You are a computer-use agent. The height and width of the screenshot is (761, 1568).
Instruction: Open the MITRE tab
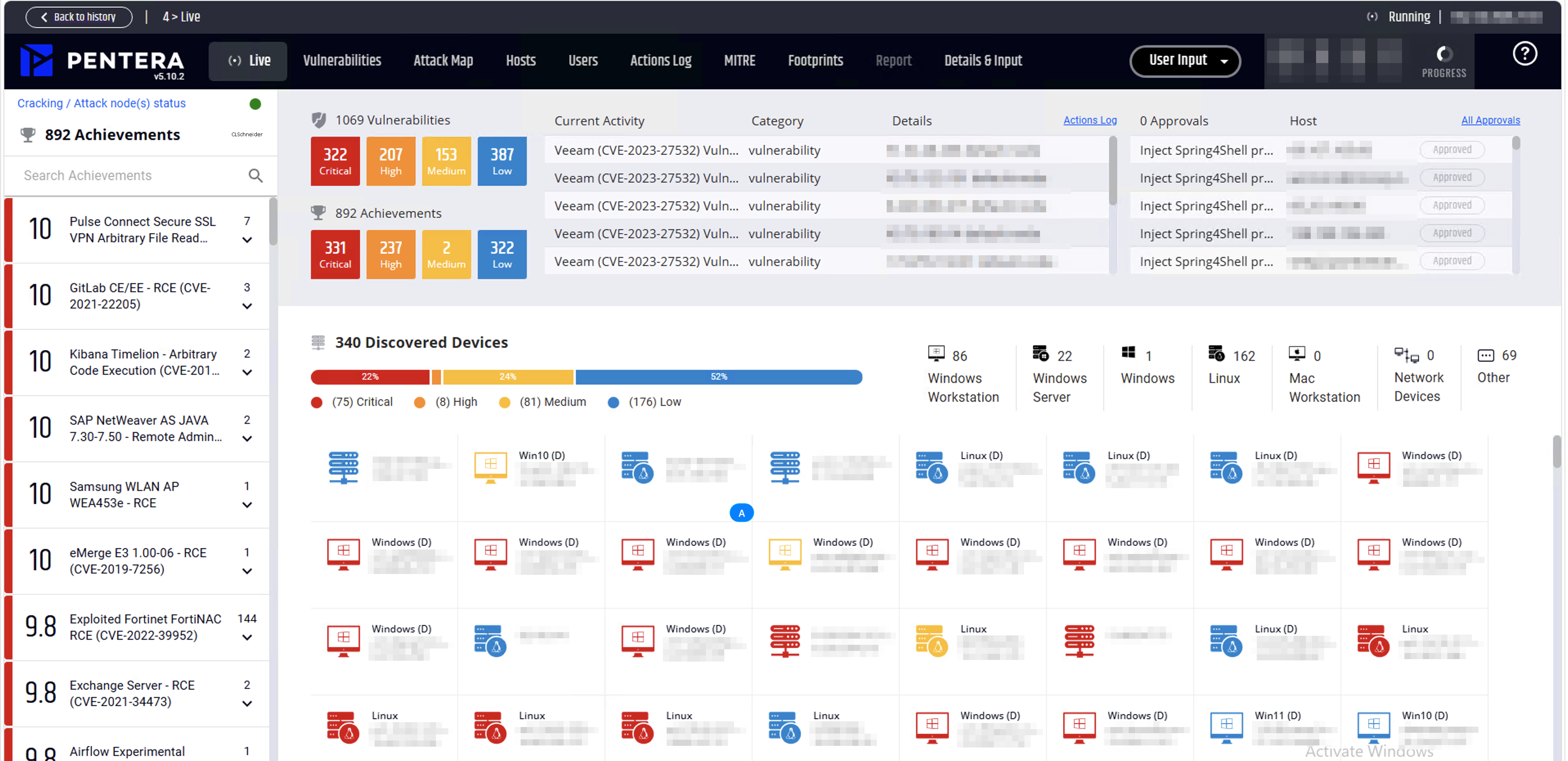click(x=739, y=61)
